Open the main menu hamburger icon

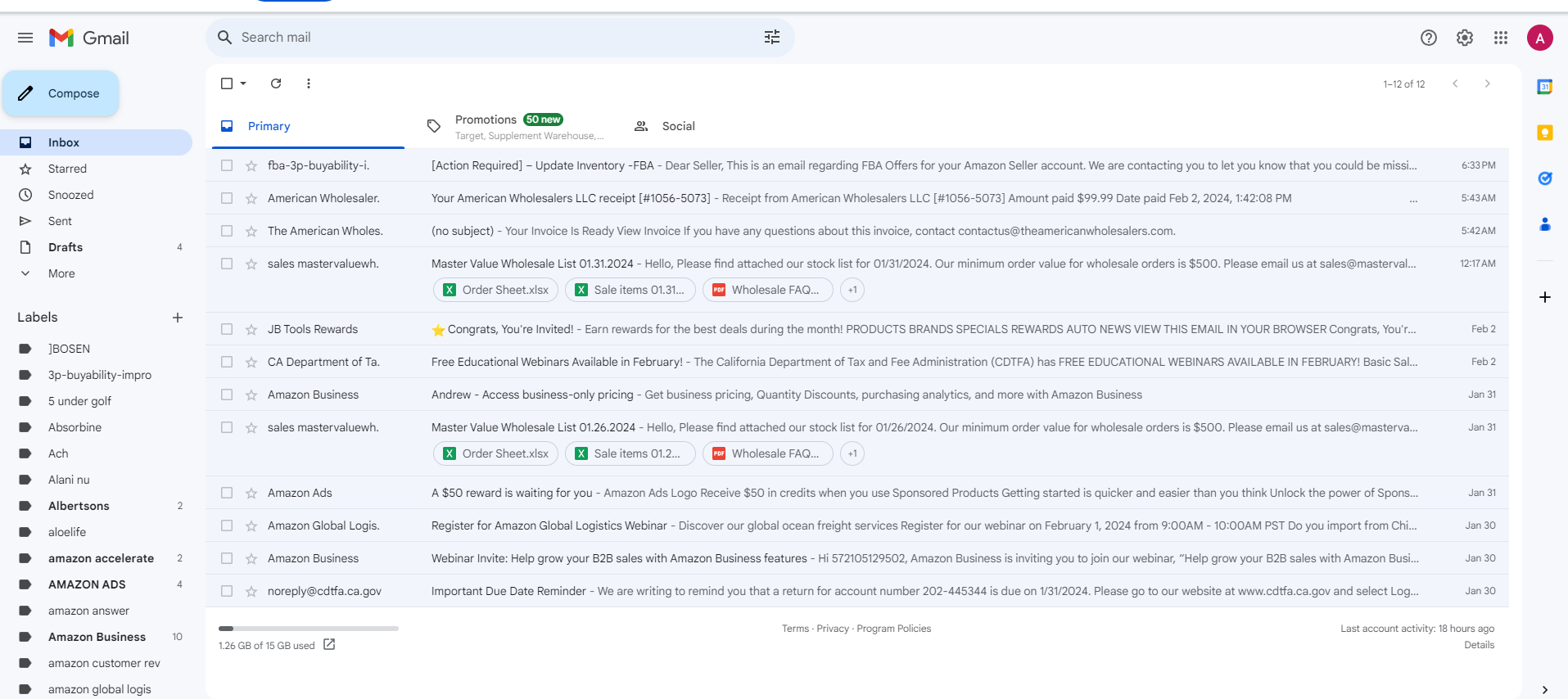pyautogui.click(x=25, y=38)
